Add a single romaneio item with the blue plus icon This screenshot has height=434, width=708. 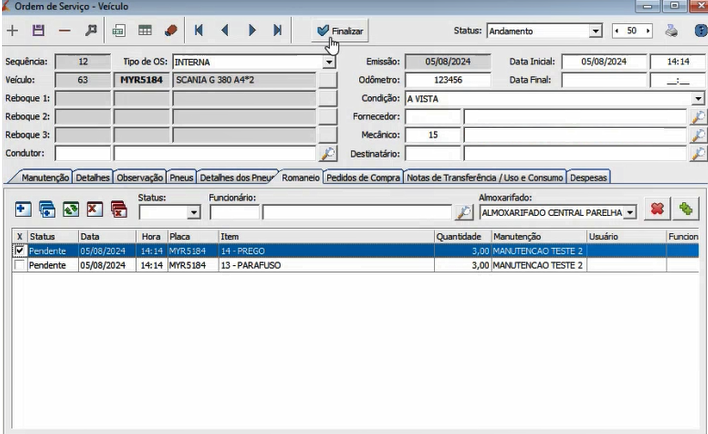[23, 210]
